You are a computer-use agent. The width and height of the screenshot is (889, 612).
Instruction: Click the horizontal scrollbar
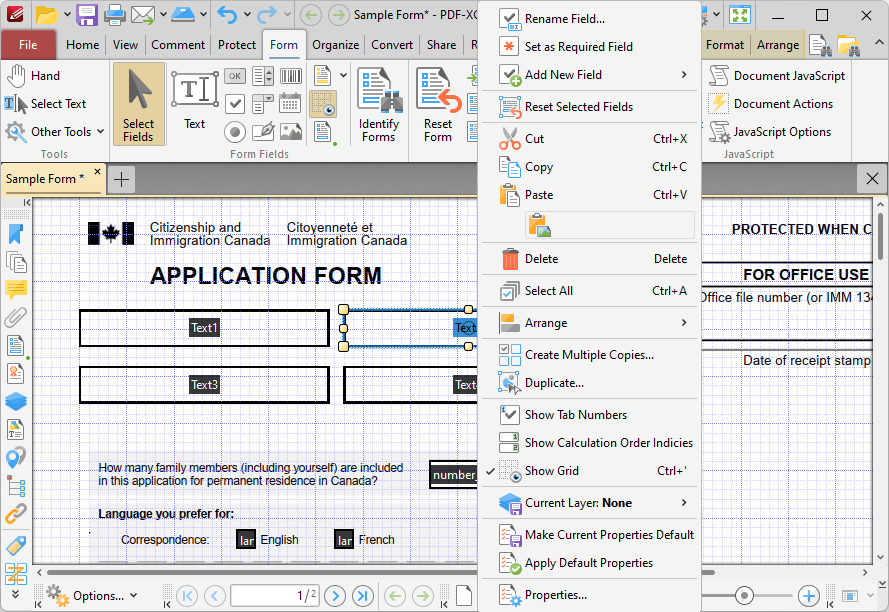coord(380,573)
